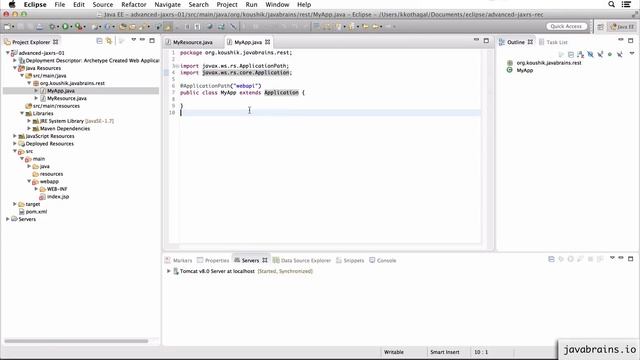The width and height of the screenshot is (640, 360).
Task: Click the New wizard toolbar icon
Action: (x=7, y=27)
